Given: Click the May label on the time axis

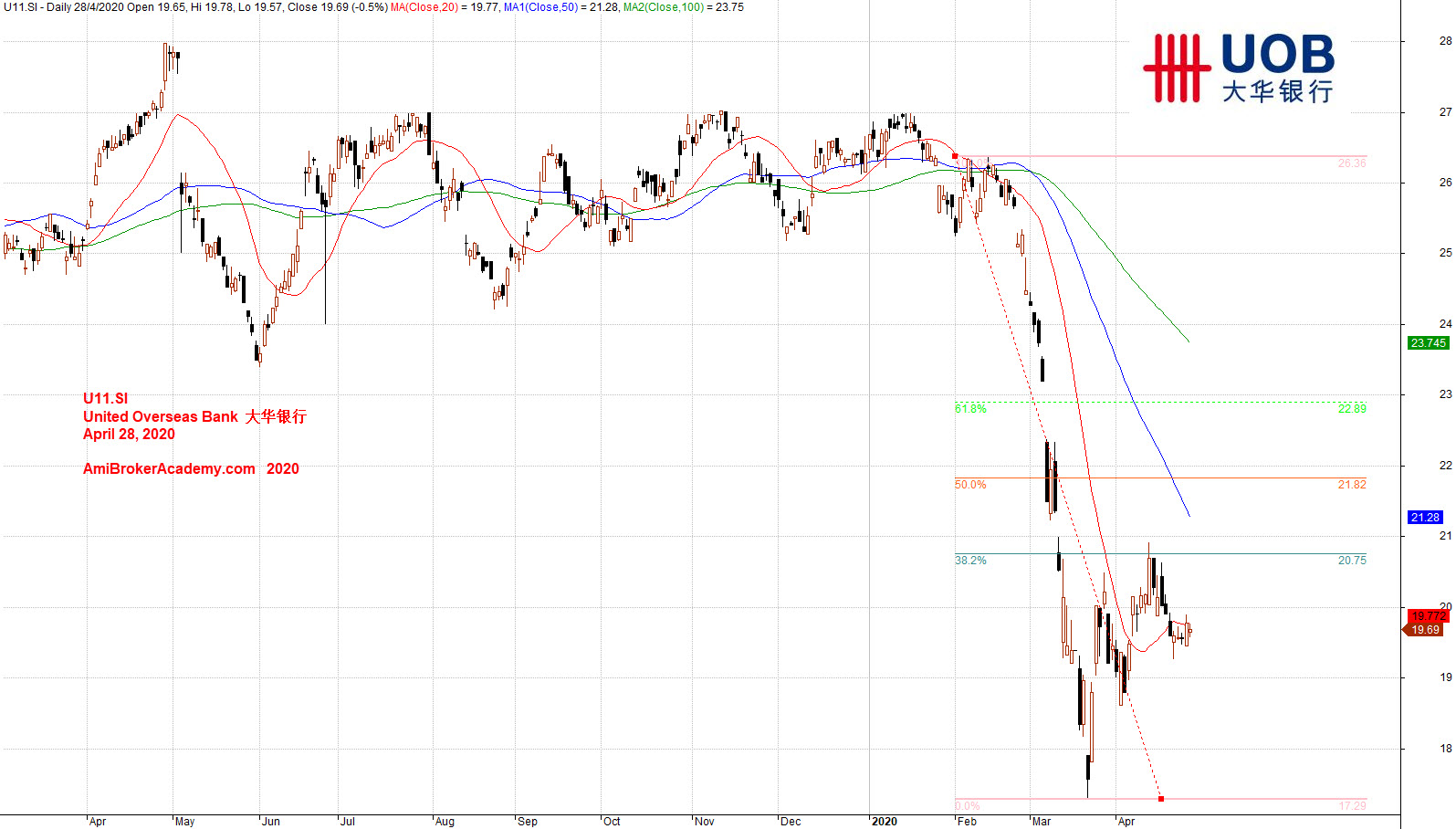Looking at the screenshot, I should (184, 822).
